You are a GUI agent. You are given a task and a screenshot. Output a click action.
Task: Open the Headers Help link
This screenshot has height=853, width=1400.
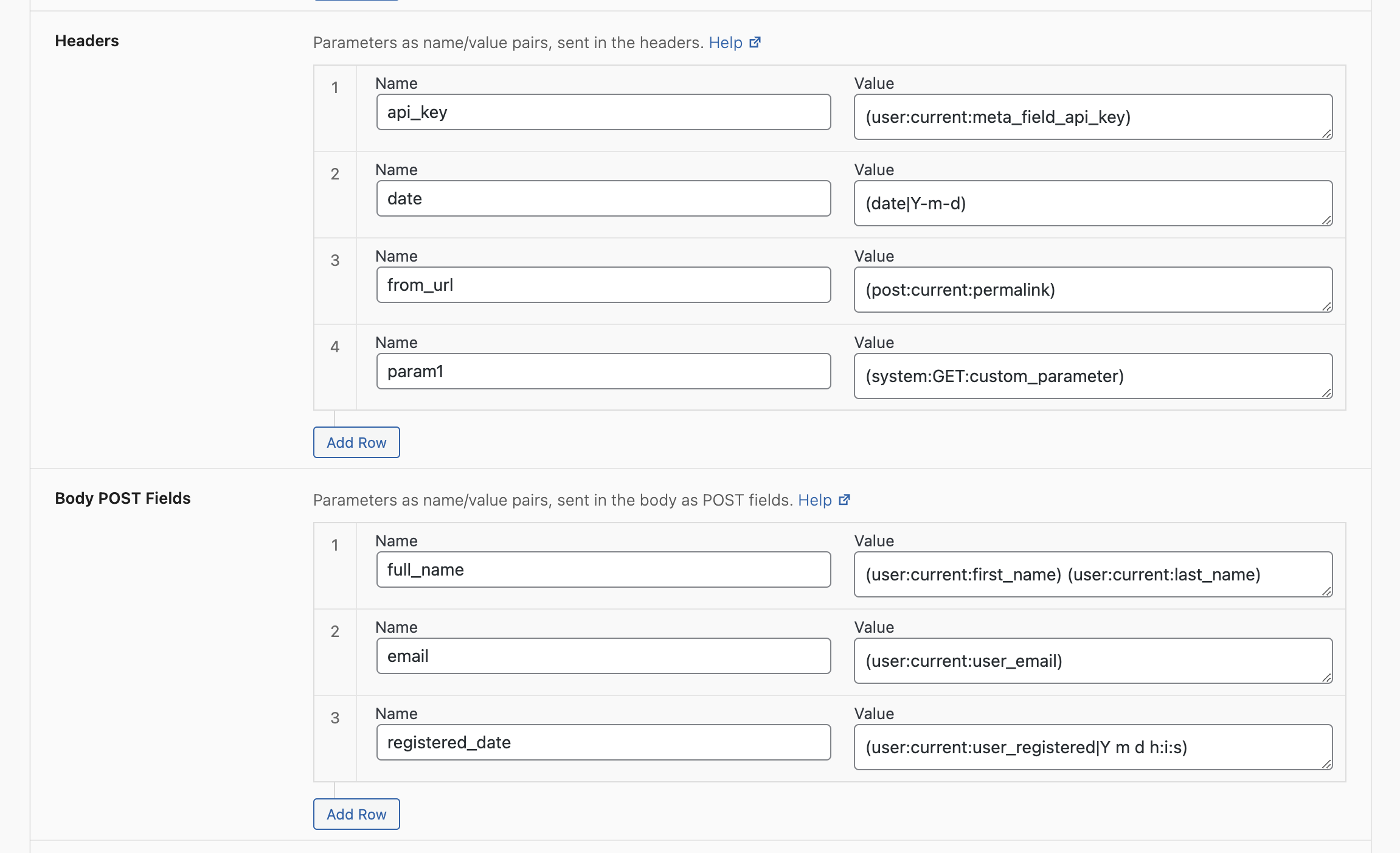[x=725, y=43]
